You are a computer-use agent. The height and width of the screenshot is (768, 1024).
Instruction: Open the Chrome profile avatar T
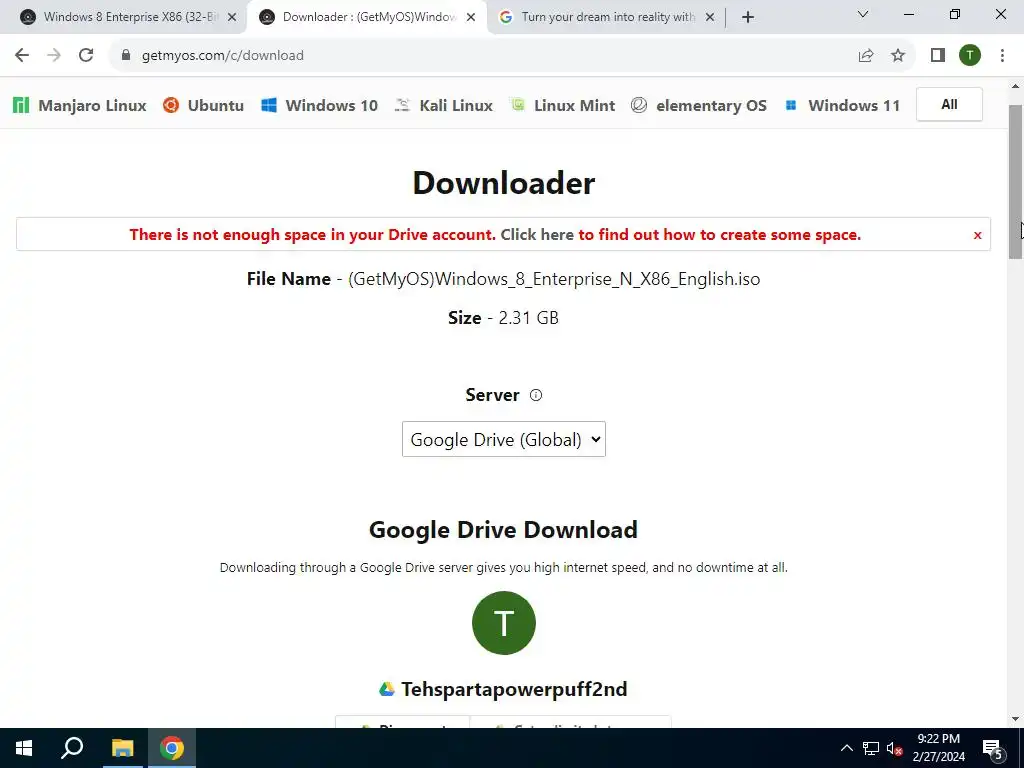(970, 56)
